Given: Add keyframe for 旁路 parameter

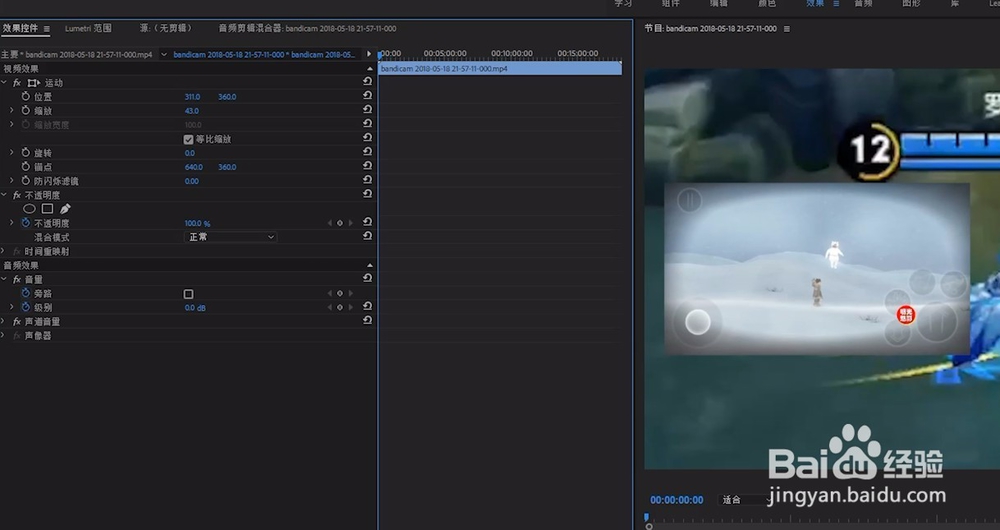Looking at the screenshot, I should tap(340, 293).
